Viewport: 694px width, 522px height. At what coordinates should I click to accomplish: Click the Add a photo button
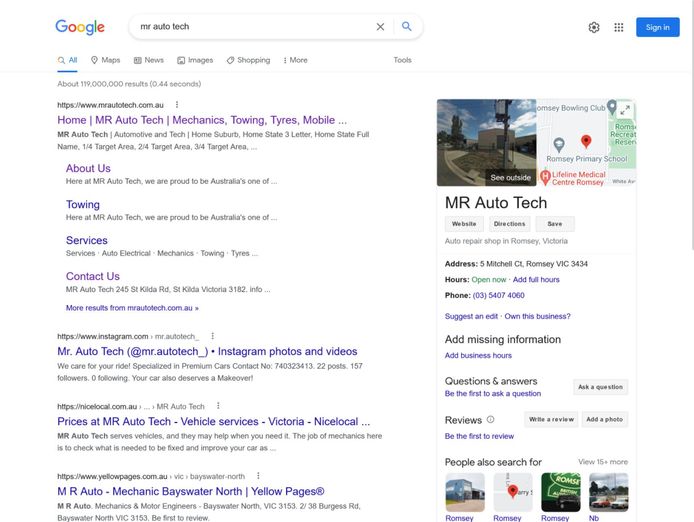coord(605,419)
